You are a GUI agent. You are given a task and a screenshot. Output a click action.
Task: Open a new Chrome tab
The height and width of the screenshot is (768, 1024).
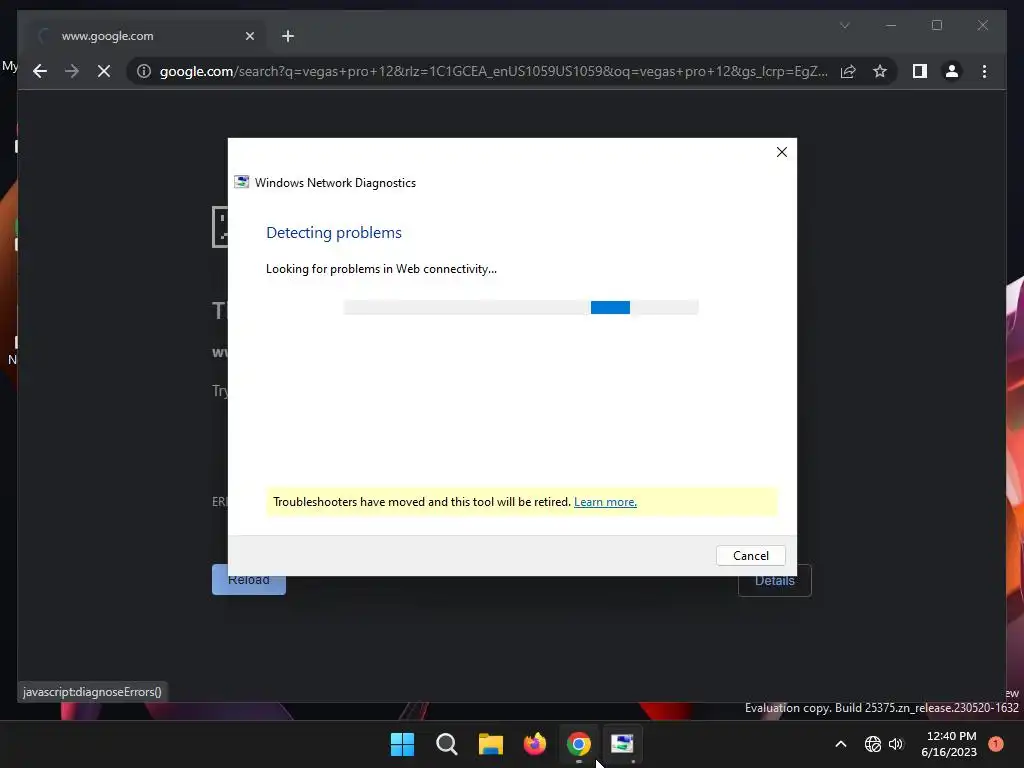pos(288,36)
